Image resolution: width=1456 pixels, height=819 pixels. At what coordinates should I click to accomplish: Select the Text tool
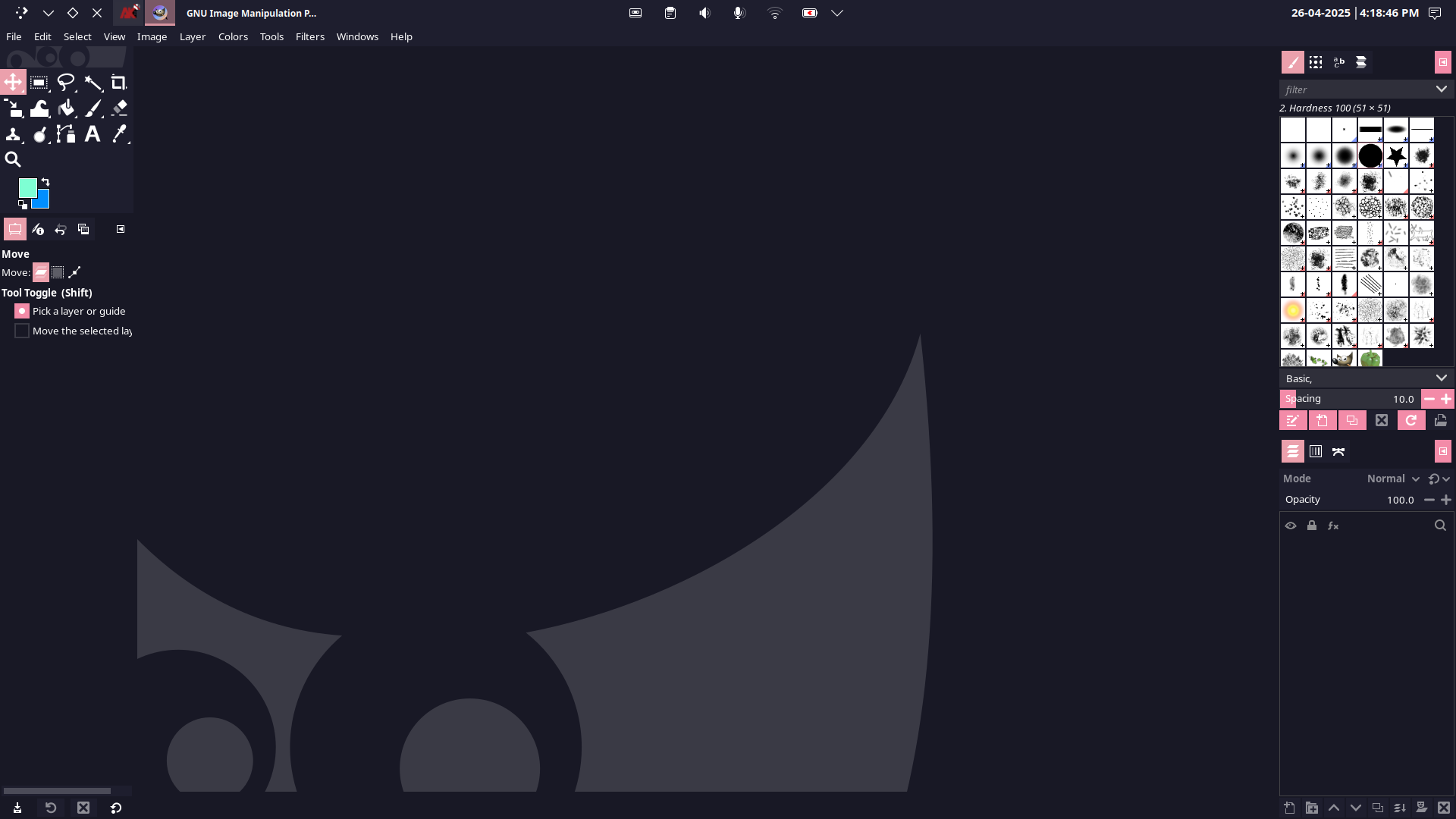click(93, 134)
